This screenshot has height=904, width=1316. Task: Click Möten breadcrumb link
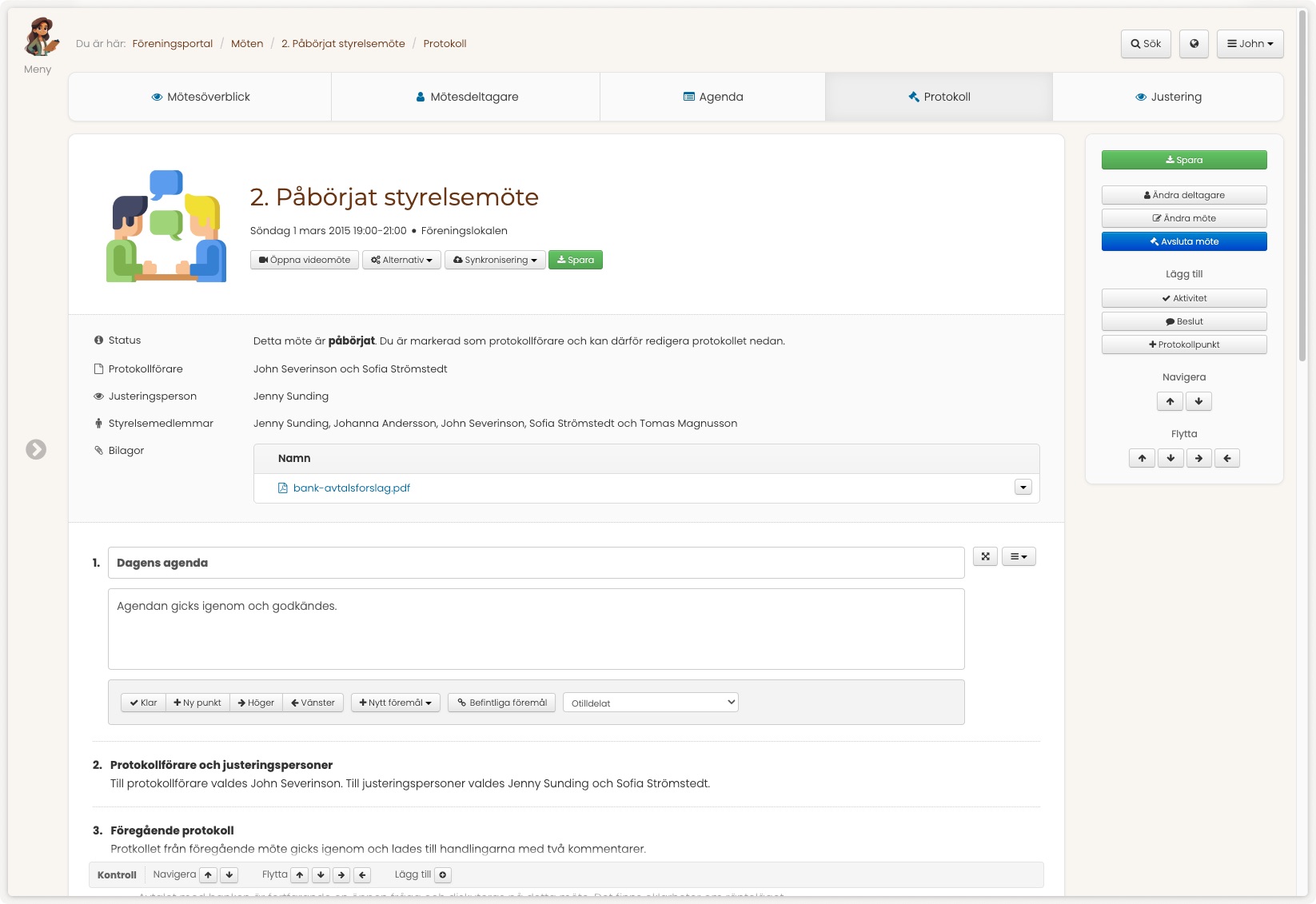(x=247, y=44)
